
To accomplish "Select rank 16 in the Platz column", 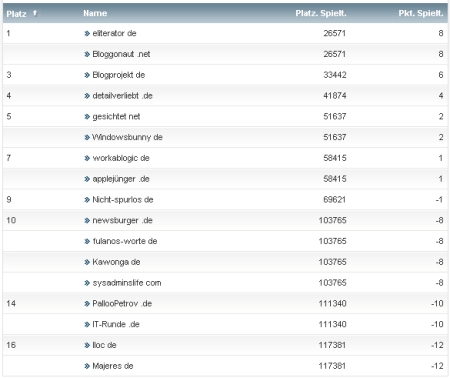I will 11,345.
